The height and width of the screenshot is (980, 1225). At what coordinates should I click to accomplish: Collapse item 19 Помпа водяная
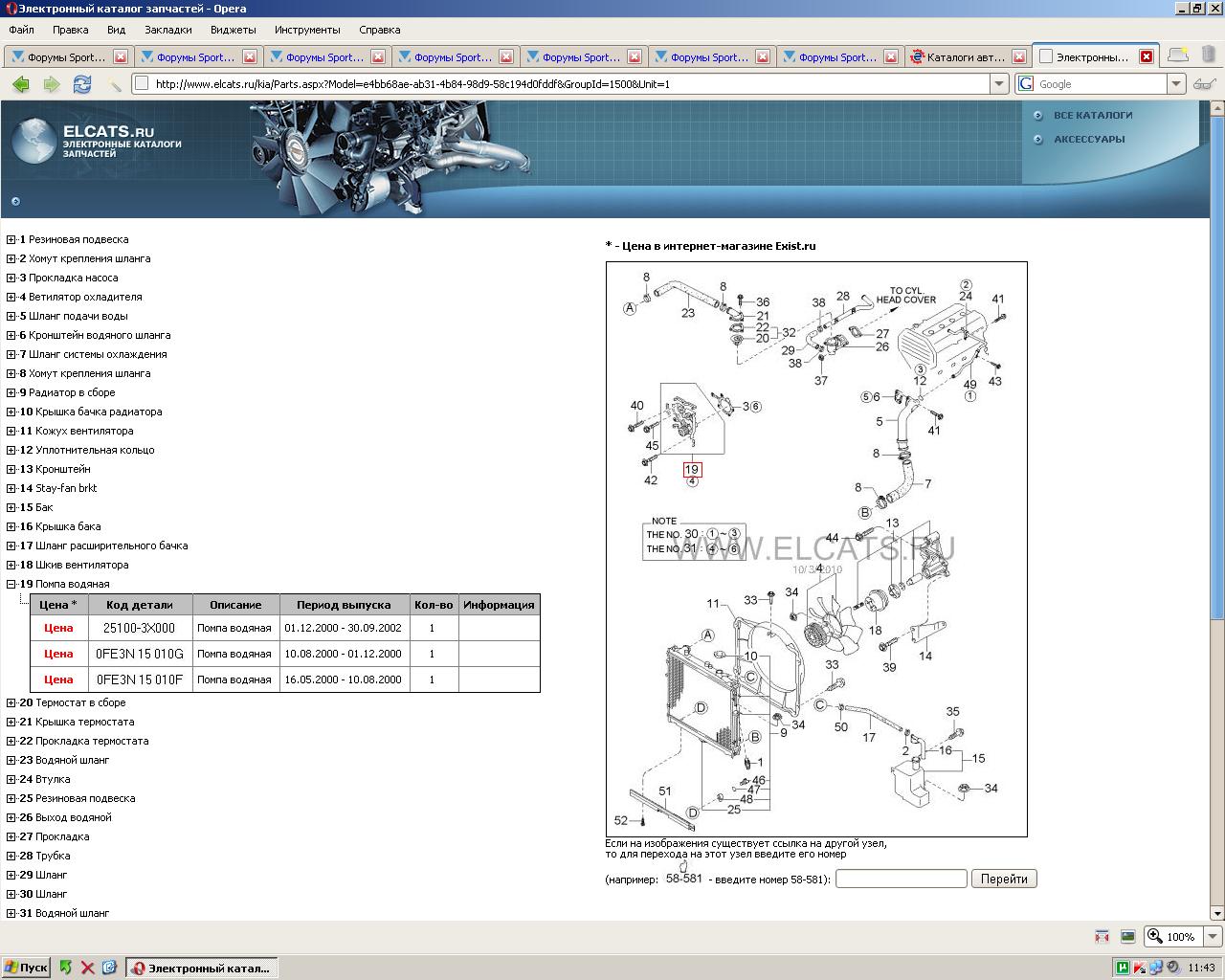pos(11,584)
